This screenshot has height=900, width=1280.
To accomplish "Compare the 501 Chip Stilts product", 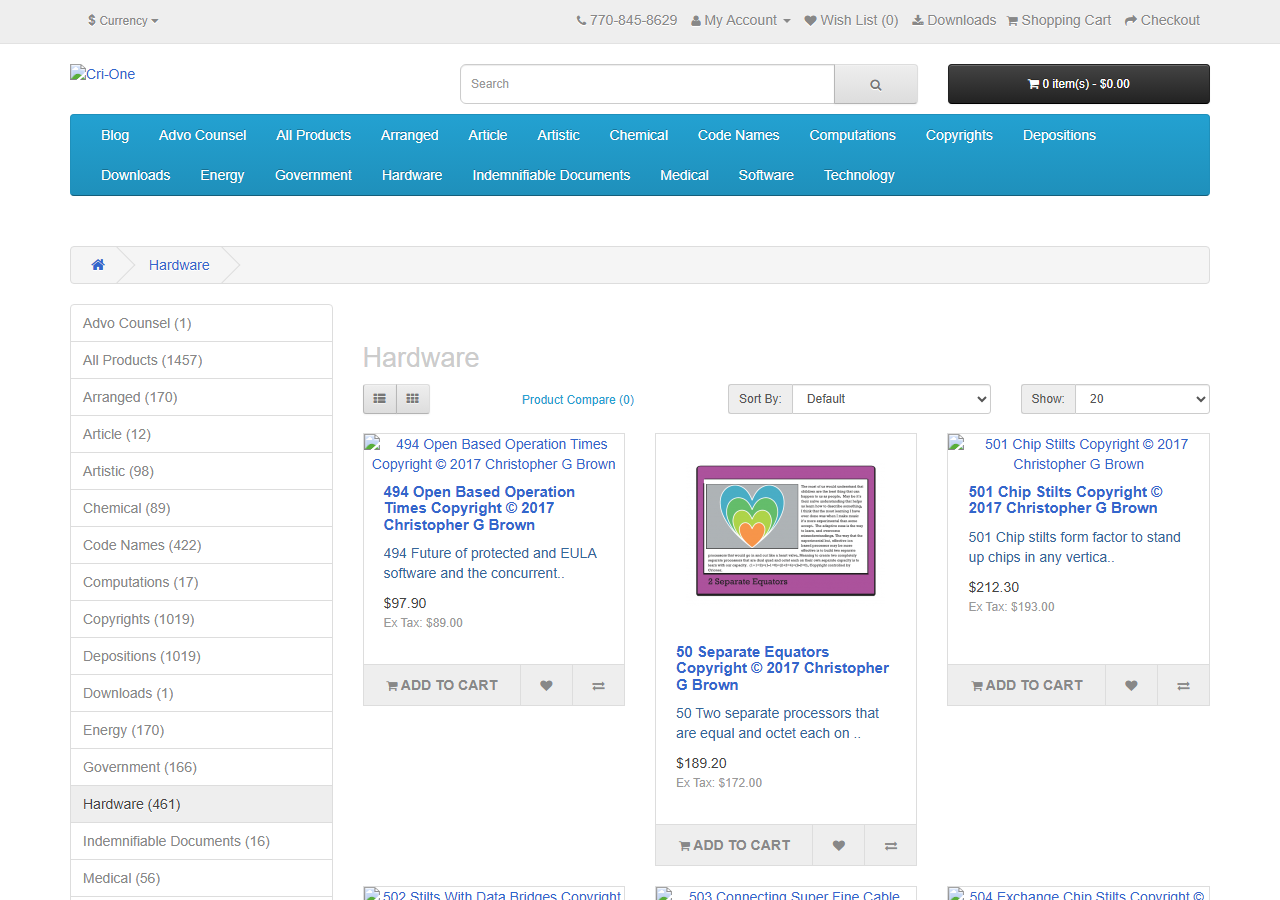I will [1183, 685].
